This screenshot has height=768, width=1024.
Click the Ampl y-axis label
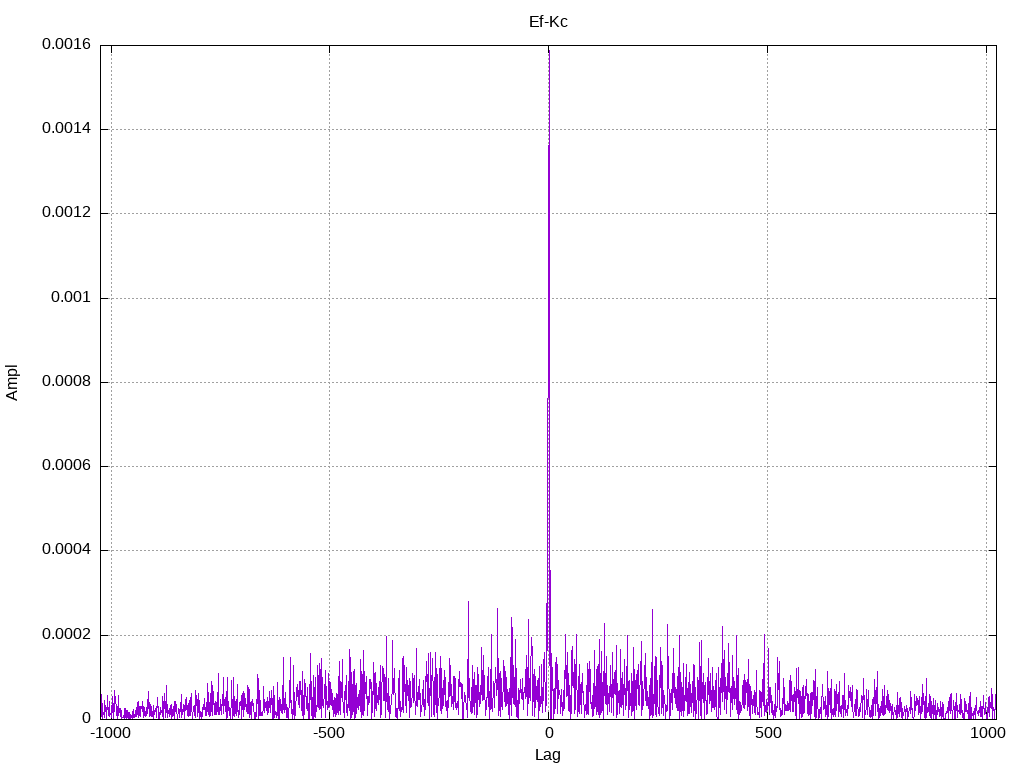[12, 383]
